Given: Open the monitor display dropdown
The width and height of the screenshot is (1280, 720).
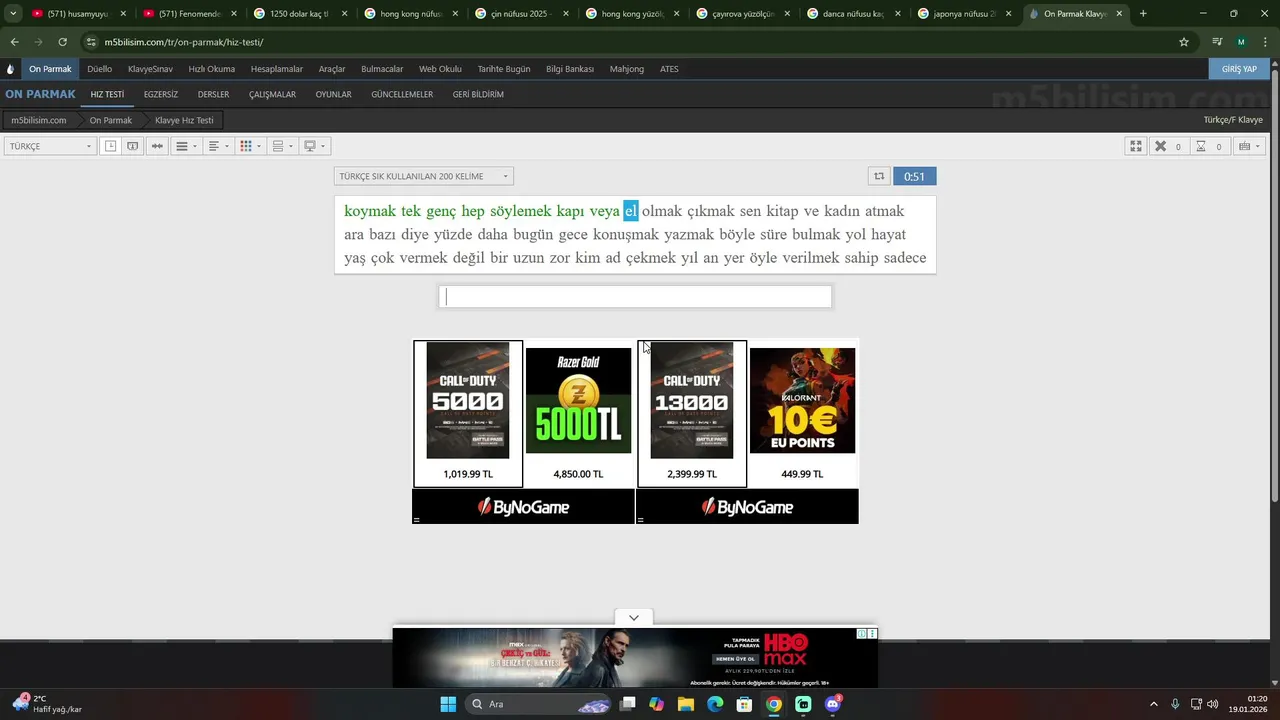Looking at the screenshot, I should pos(315,146).
